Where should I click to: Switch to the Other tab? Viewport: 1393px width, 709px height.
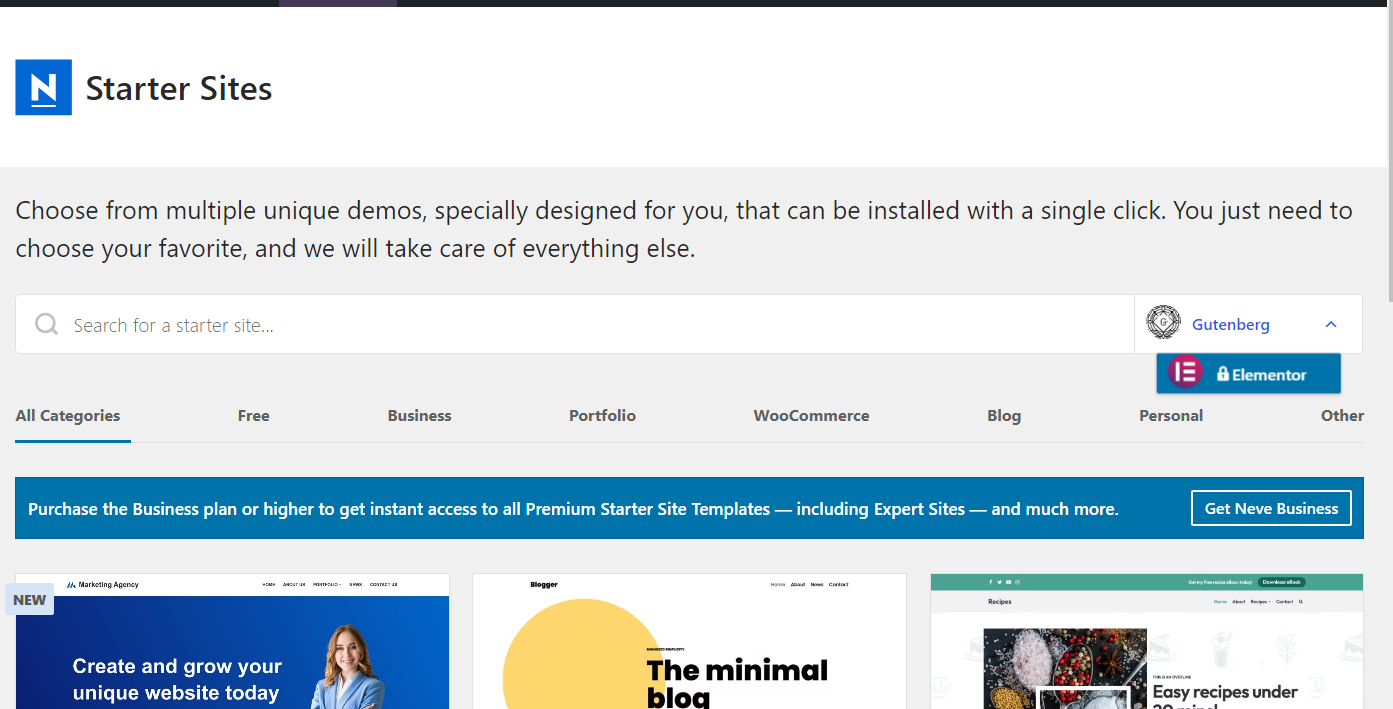[1342, 416]
